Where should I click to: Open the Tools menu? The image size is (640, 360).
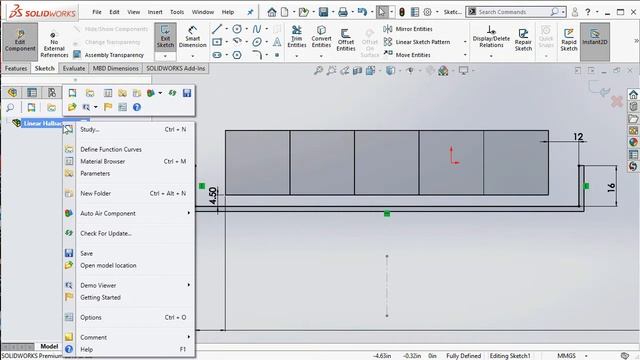(x=177, y=12)
